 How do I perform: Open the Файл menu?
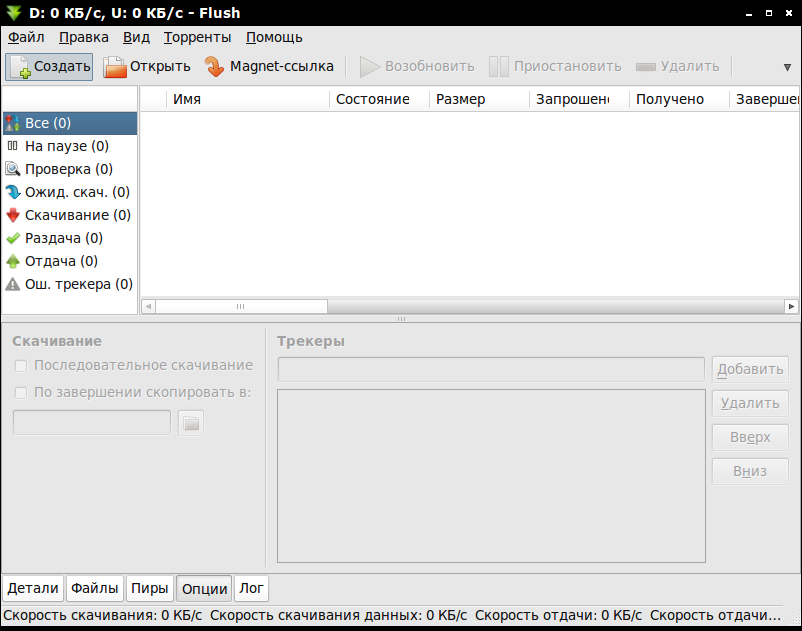[26, 37]
